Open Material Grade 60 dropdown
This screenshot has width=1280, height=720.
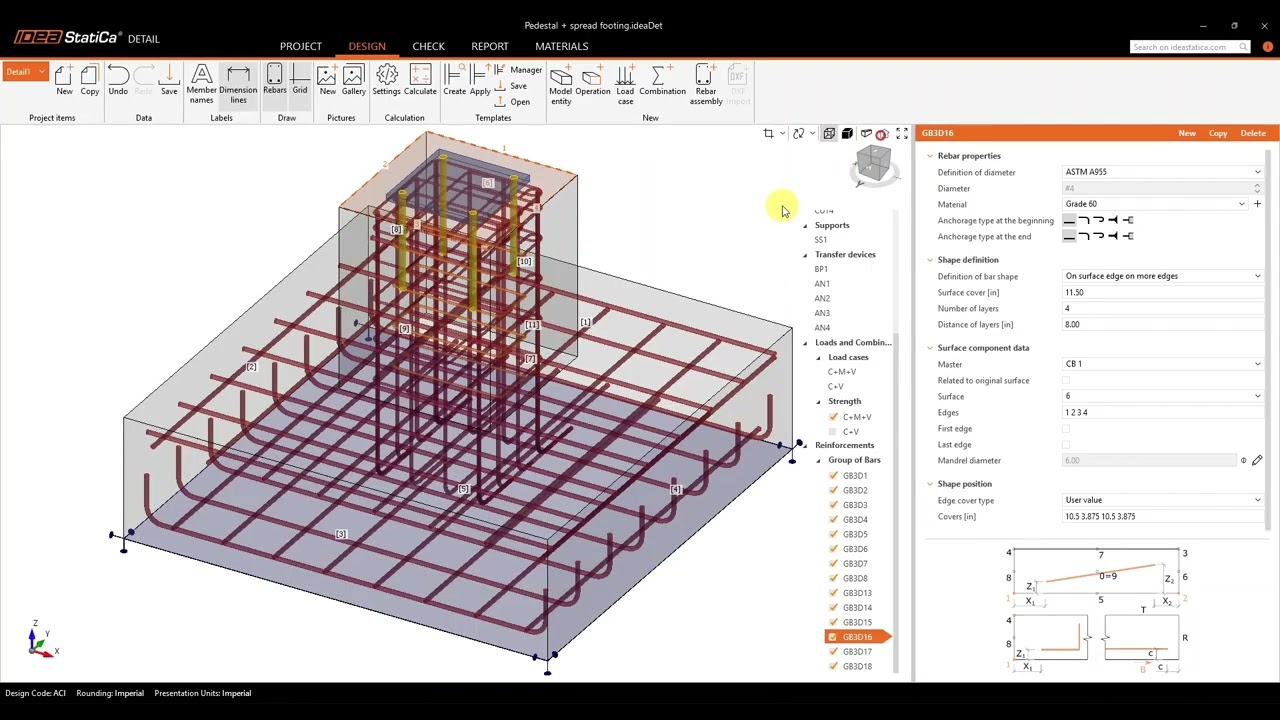click(1155, 204)
